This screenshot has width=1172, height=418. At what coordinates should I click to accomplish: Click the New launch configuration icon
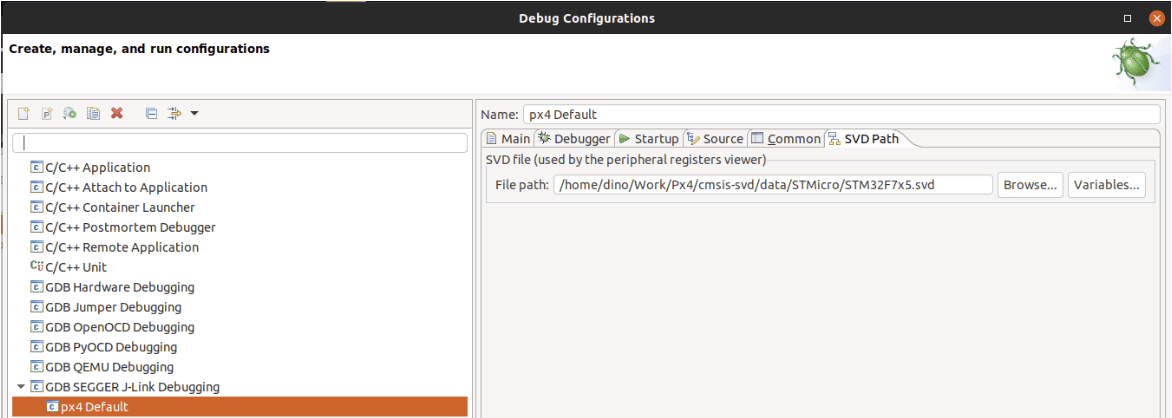click(24, 114)
